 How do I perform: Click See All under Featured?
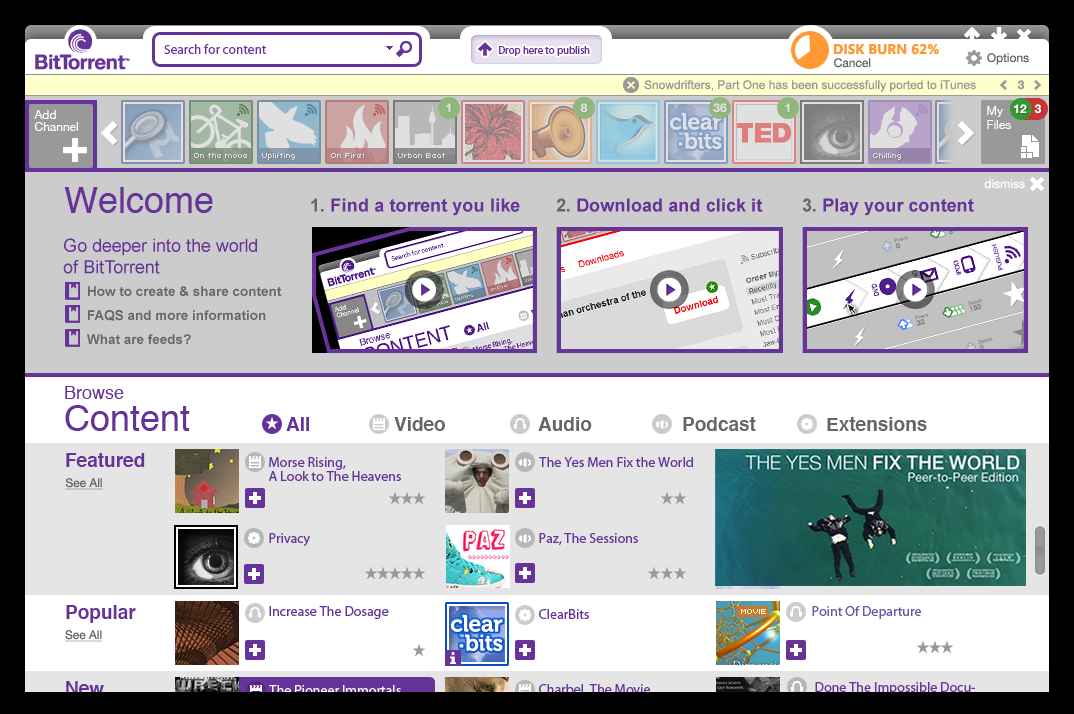coord(84,483)
